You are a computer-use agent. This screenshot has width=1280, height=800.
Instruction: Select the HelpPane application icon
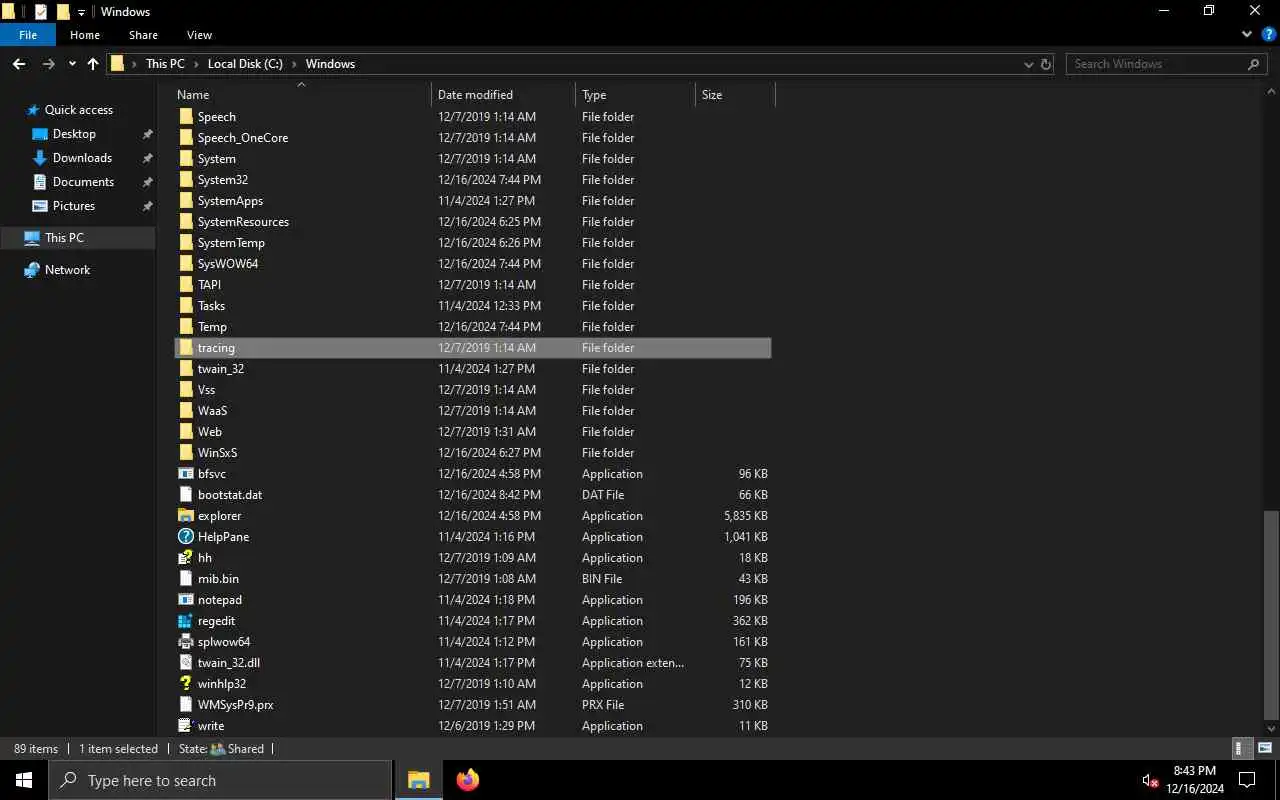(x=185, y=537)
